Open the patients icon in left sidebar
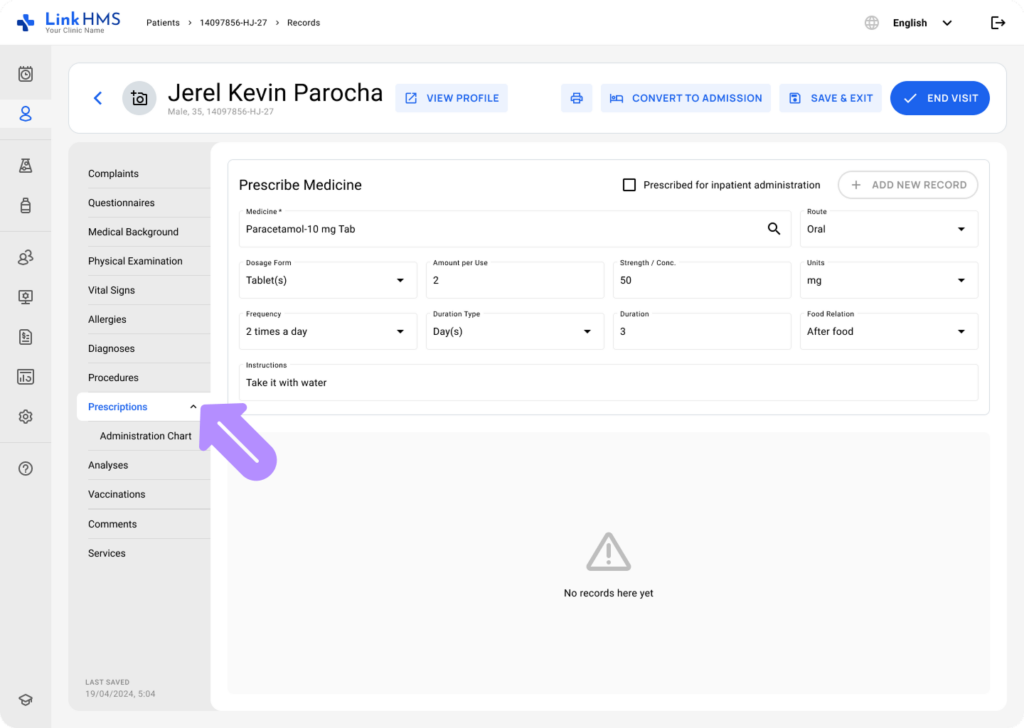This screenshot has height=728, width=1024. point(26,114)
